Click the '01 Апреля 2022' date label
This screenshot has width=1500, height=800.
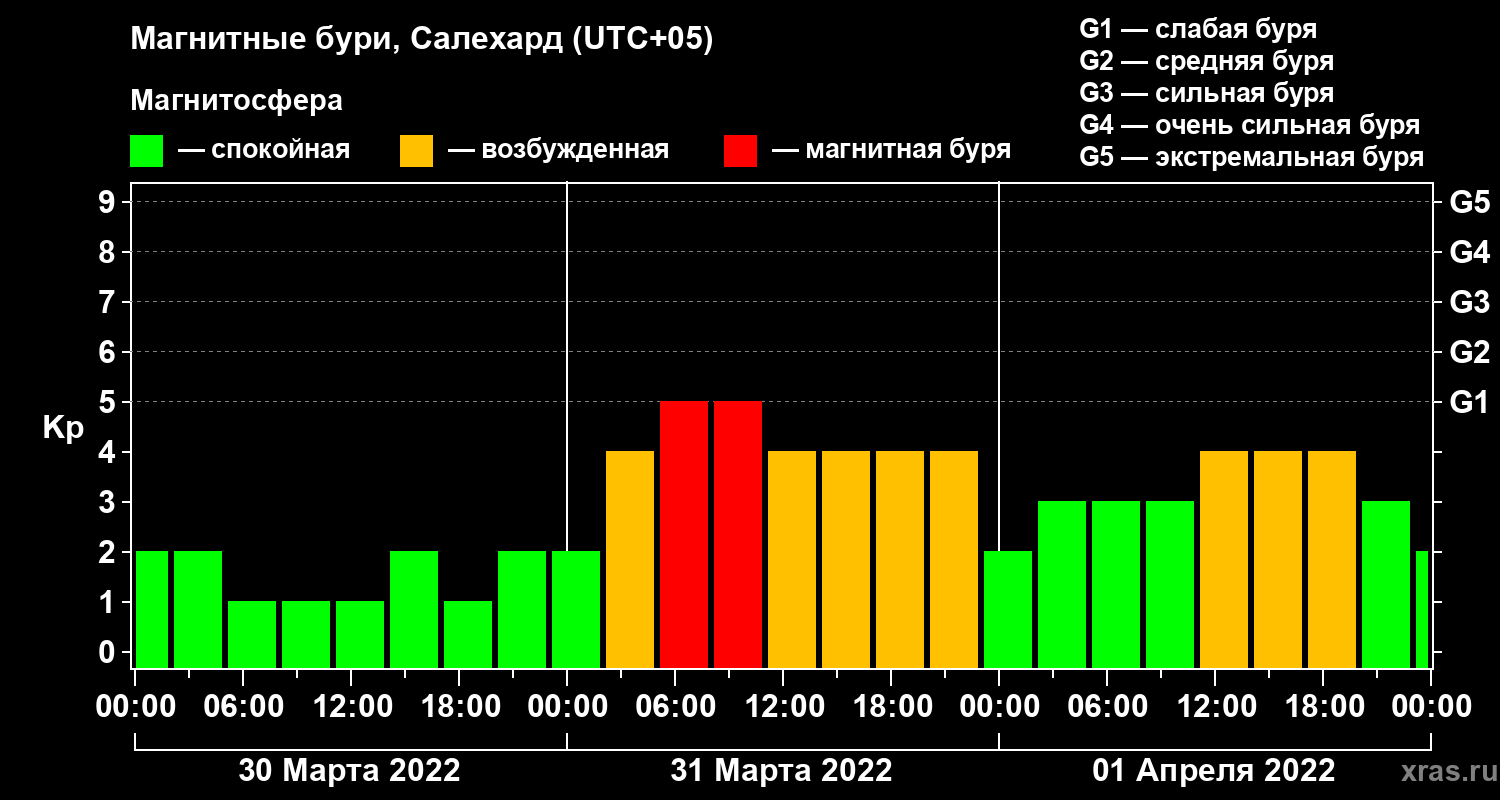1214,771
